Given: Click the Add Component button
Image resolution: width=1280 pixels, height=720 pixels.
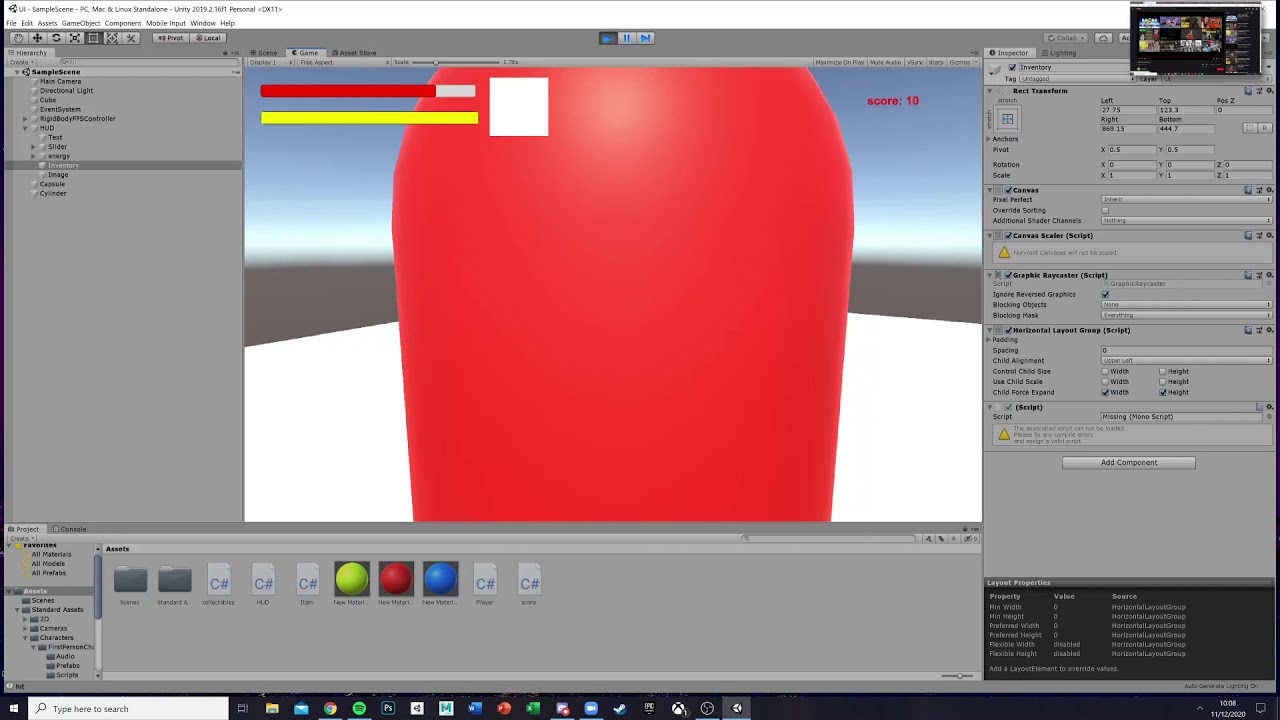Looking at the screenshot, I should point(1128,462).
